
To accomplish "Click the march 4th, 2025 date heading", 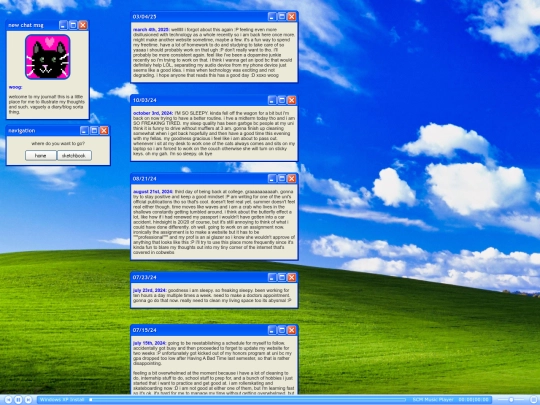I will pyautogui.click(x=151, y=30).
